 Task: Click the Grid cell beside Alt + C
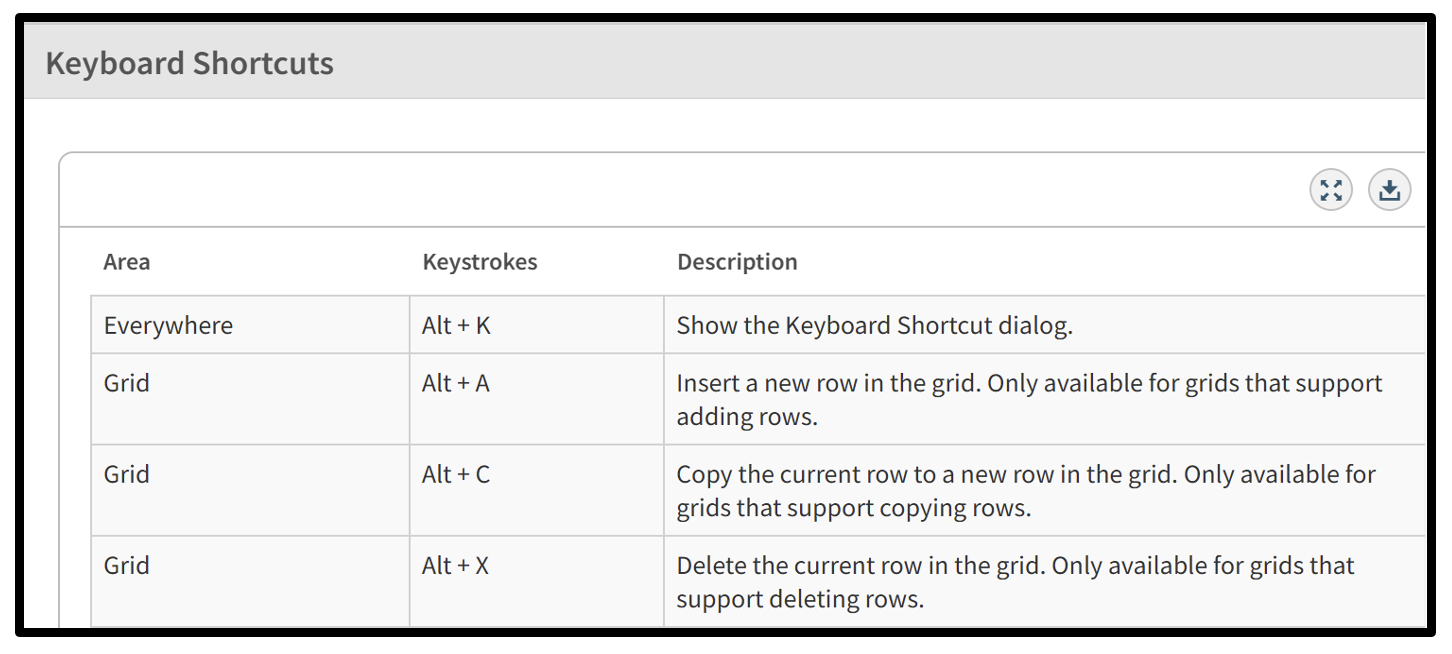(250, 490)
